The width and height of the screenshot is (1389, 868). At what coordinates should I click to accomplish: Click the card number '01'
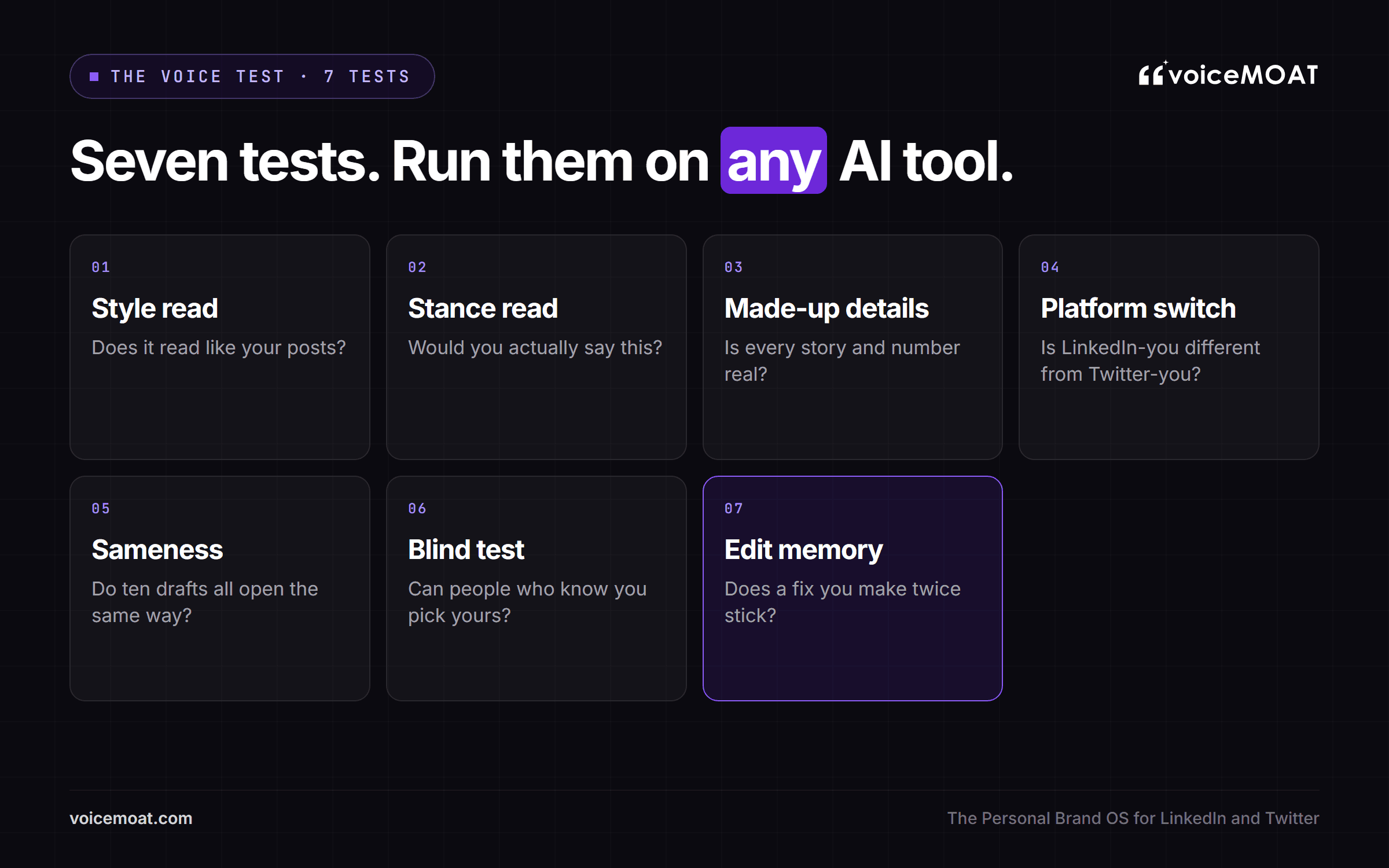[x=101, y=267]
